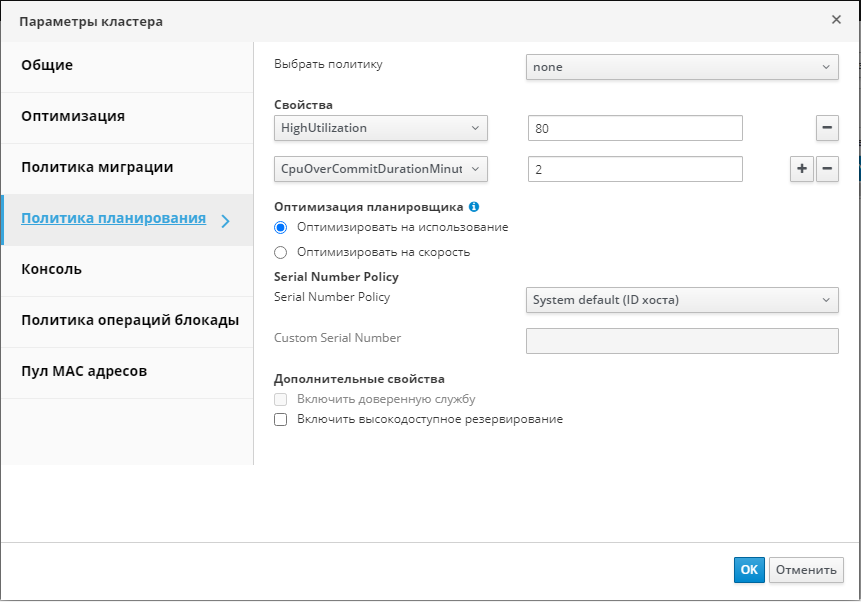Select Оптимизировать на скорость radio button
861x602 pixels.
(281, 252)
